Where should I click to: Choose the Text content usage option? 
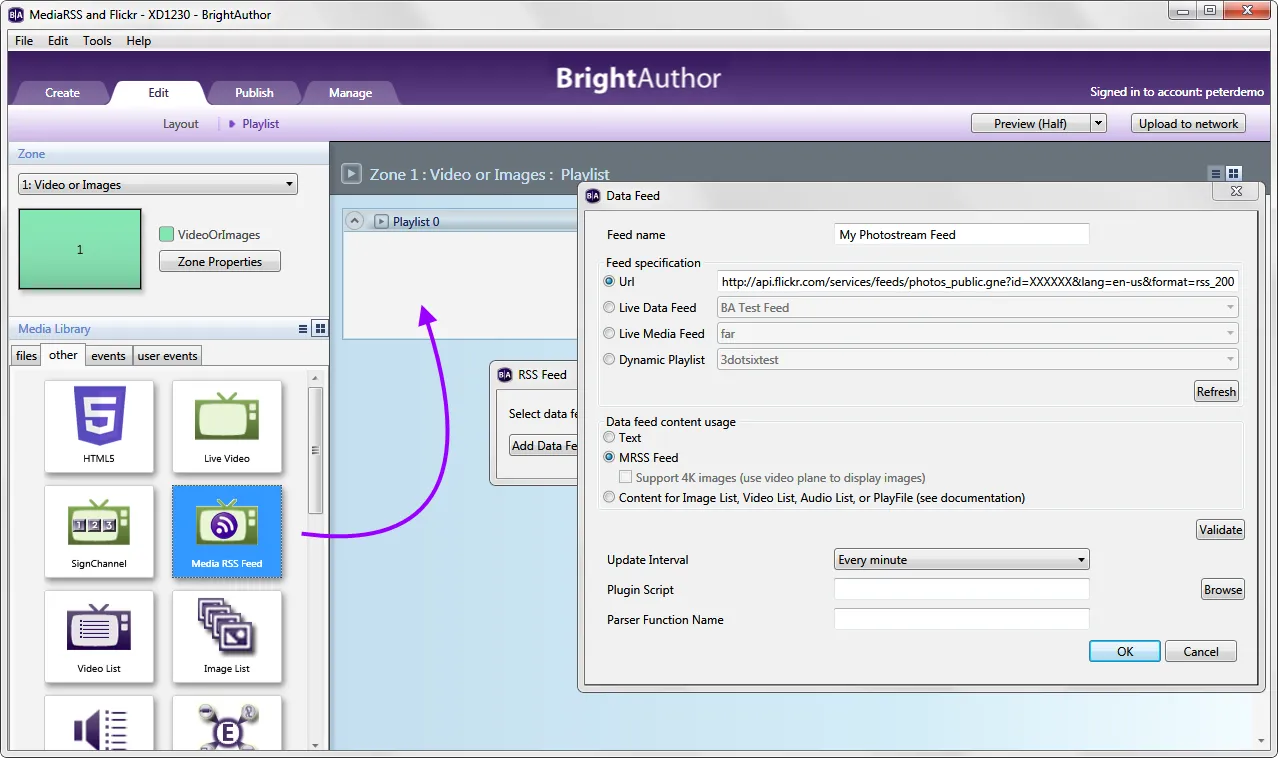tap(609, 438)
